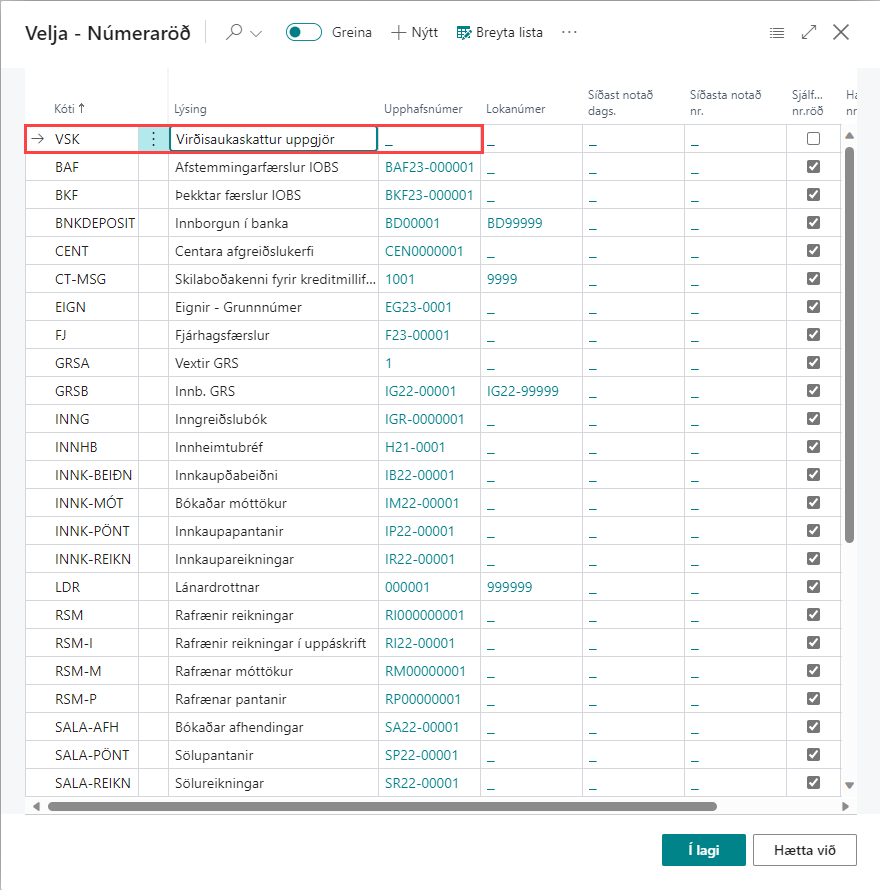Toggle the Greina switch
The height and width of the screenshot is (890, 880).
[x=304, y=32]
